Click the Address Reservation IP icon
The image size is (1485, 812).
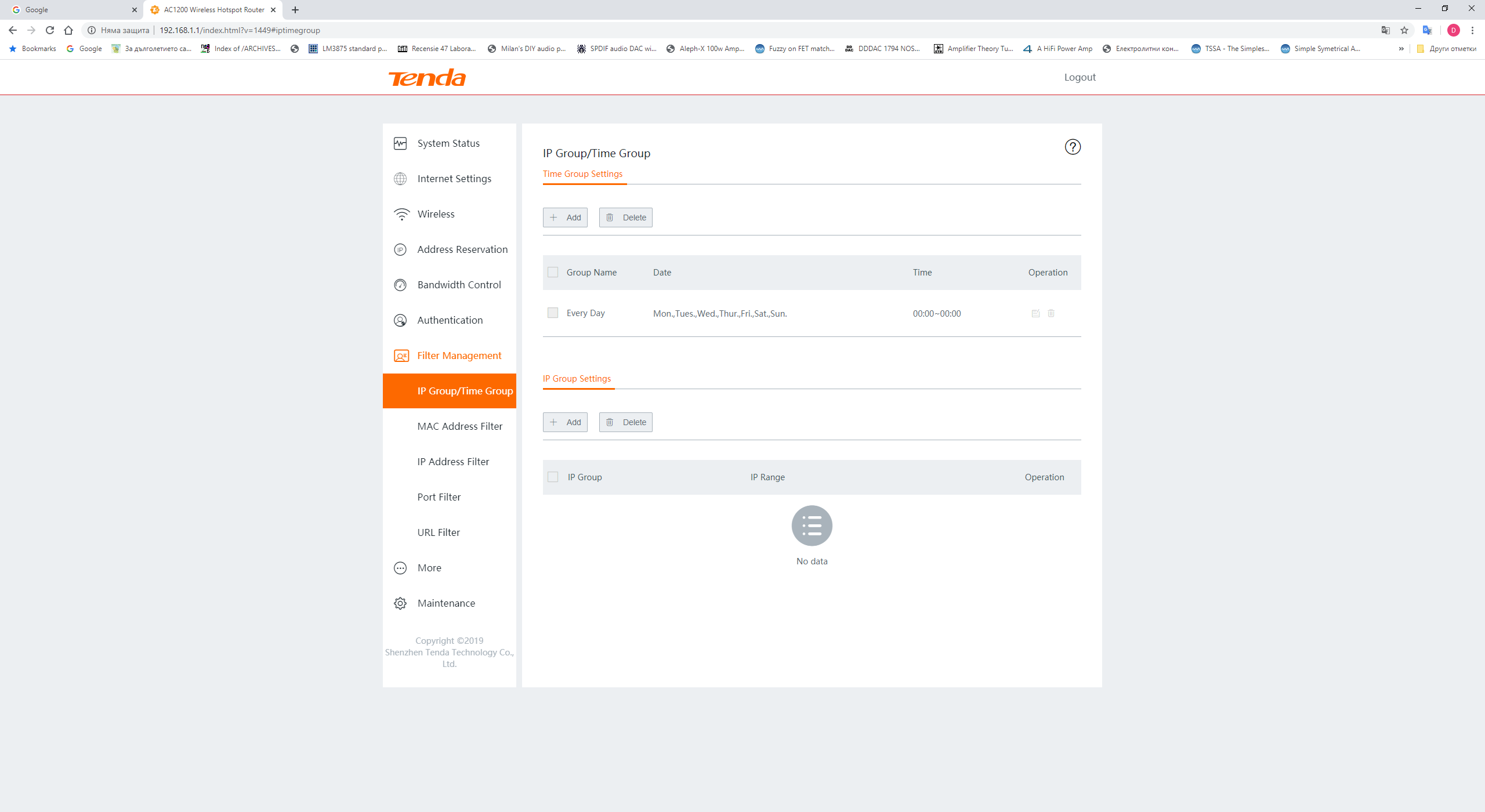(x=400, y=249)
